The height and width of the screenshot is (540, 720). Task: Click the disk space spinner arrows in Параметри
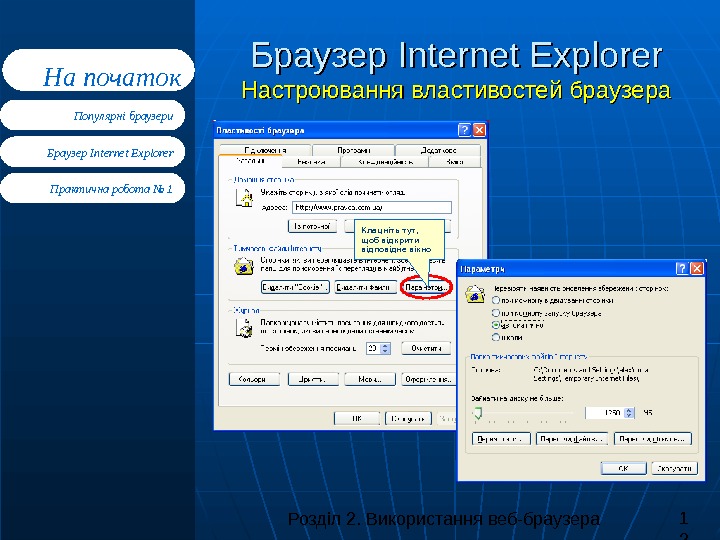pyautogui.click(x=630, y=413)
